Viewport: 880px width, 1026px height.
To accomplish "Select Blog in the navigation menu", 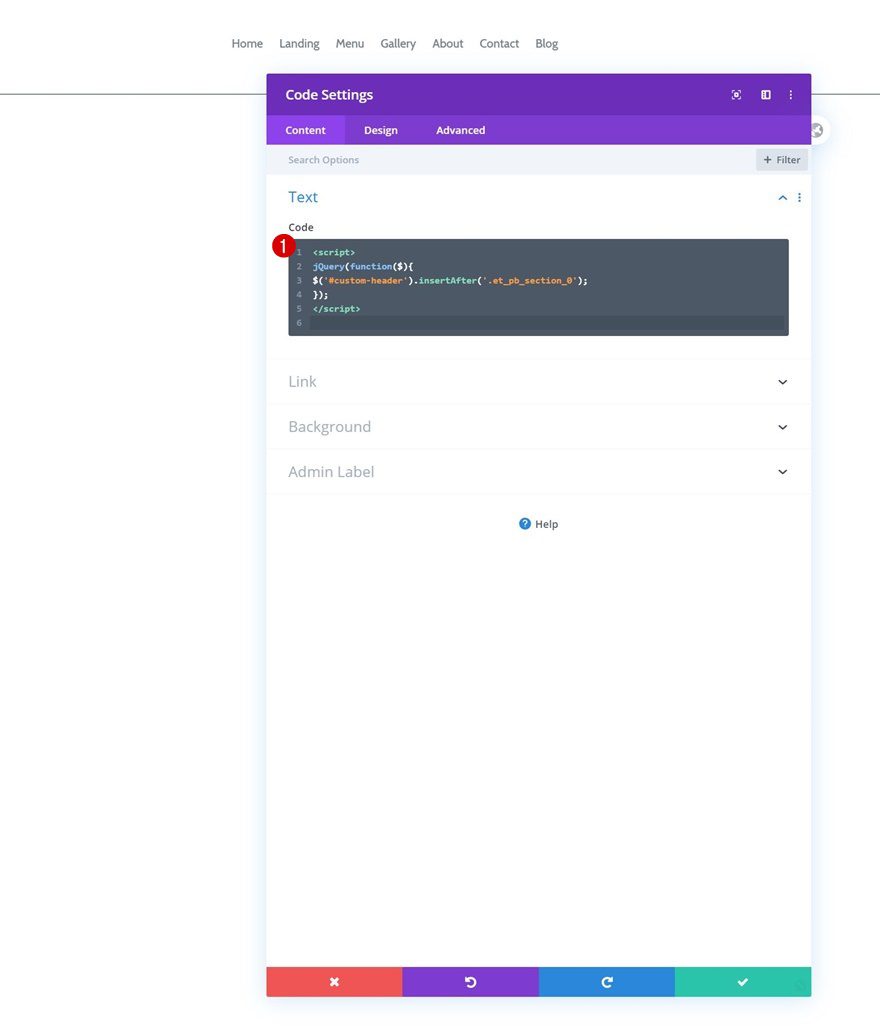I will pos(546,43).
